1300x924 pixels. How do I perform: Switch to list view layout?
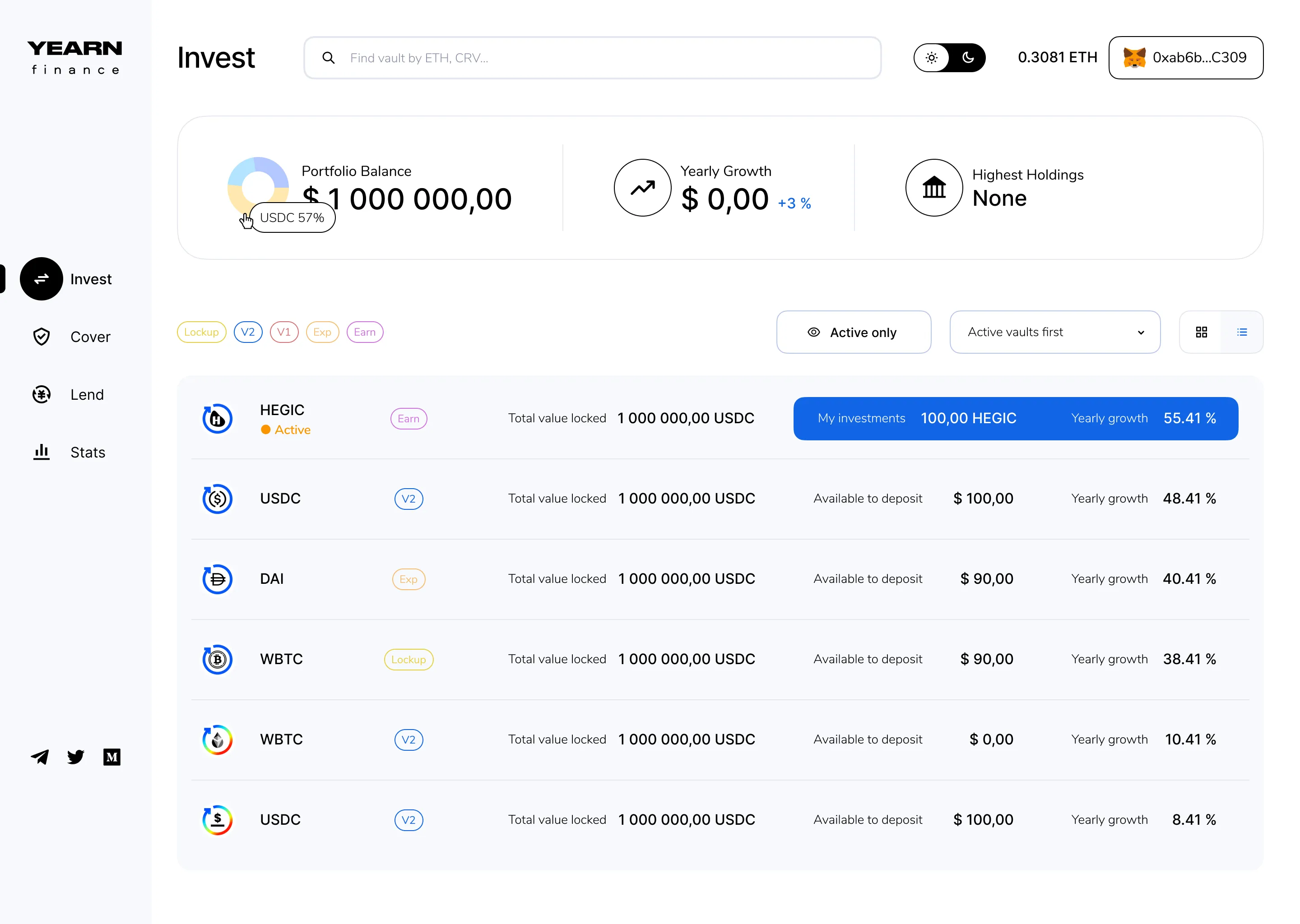(x=1242, y=332)
